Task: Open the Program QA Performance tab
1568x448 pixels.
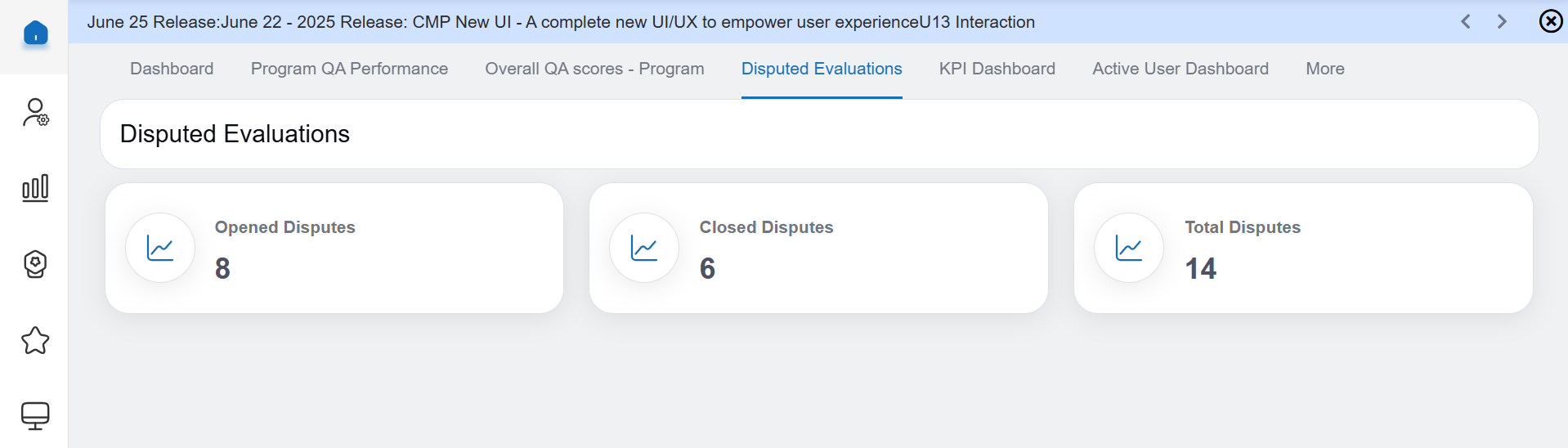Action: (x=349, y=69)
